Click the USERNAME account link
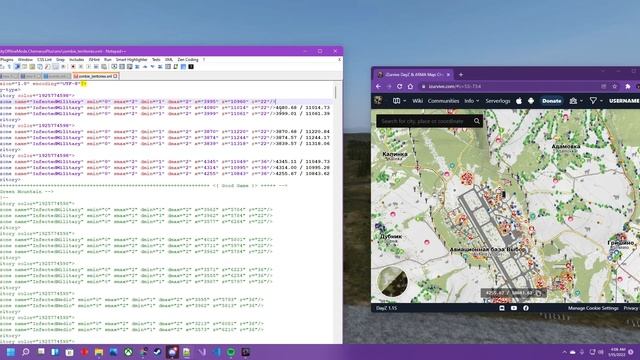This screenshot has height=360, width=640. click(624, 101)
